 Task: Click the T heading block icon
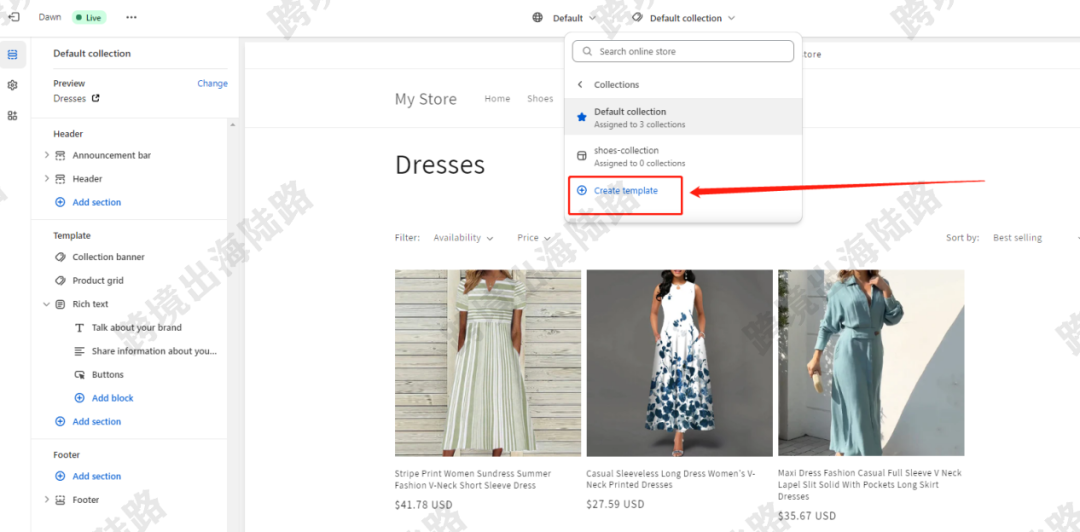coord(79,328)
